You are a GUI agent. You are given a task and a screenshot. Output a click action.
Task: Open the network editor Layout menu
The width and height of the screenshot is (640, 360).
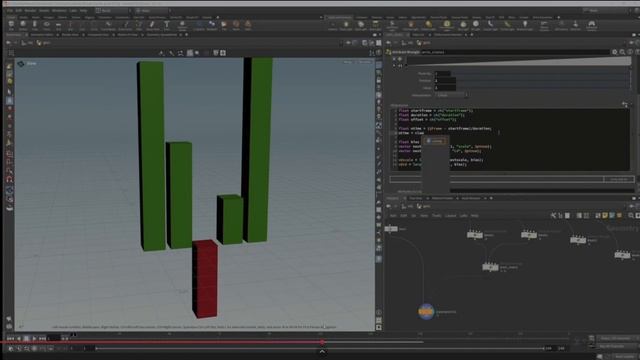[451, 216]
